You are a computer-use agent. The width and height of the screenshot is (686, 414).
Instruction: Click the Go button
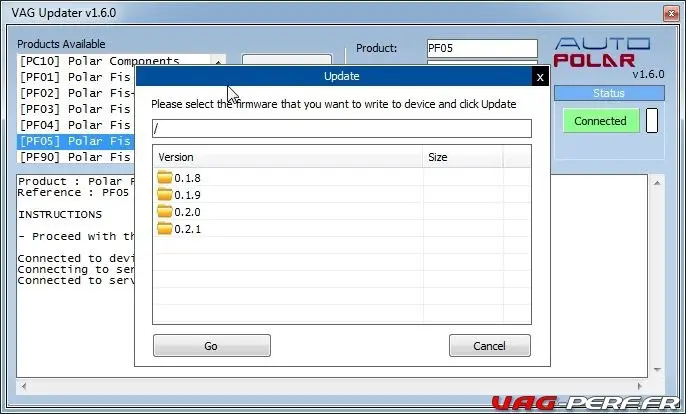(212, 346)
